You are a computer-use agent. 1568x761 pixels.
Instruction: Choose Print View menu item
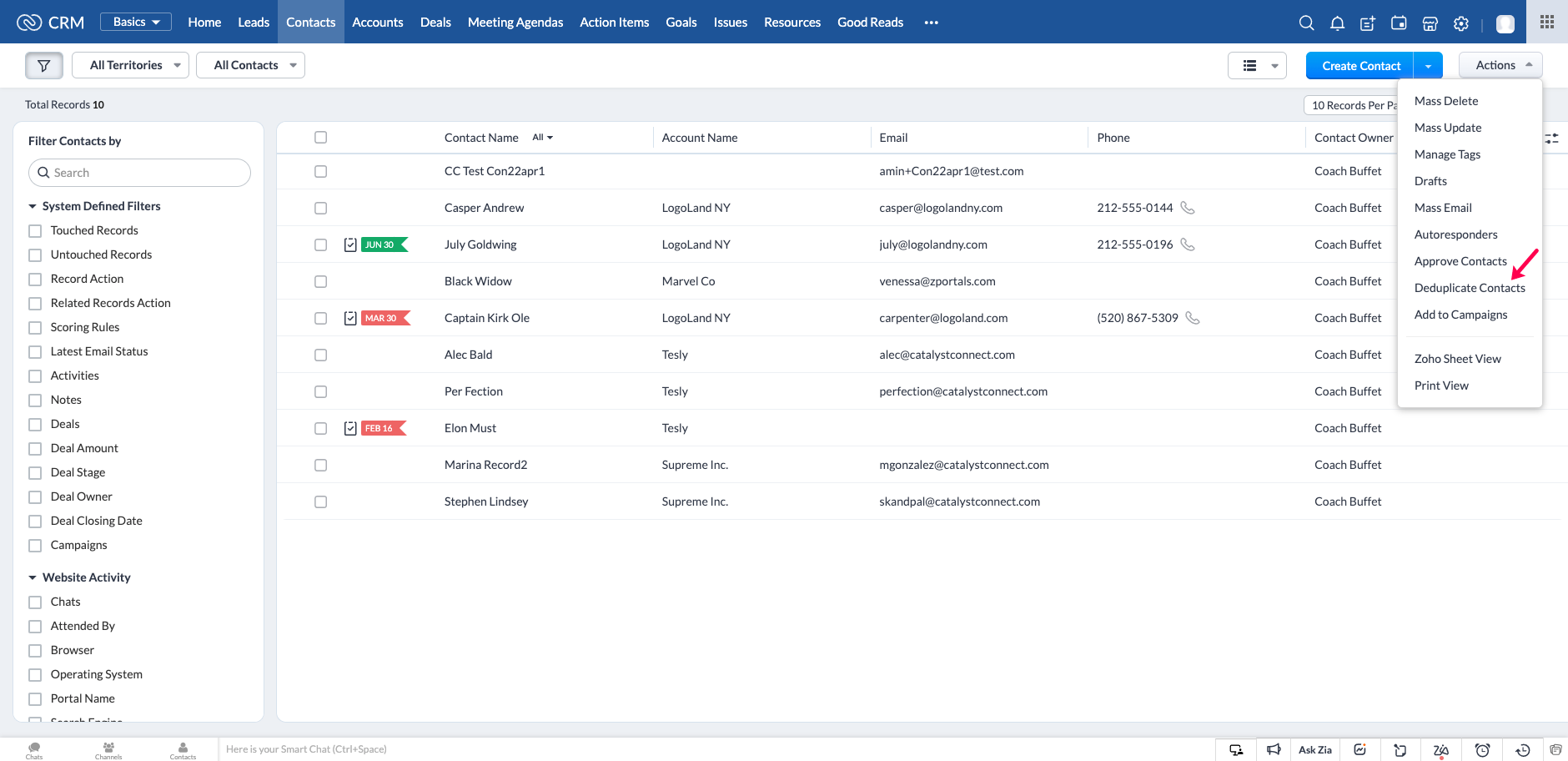coord(1441,386)
